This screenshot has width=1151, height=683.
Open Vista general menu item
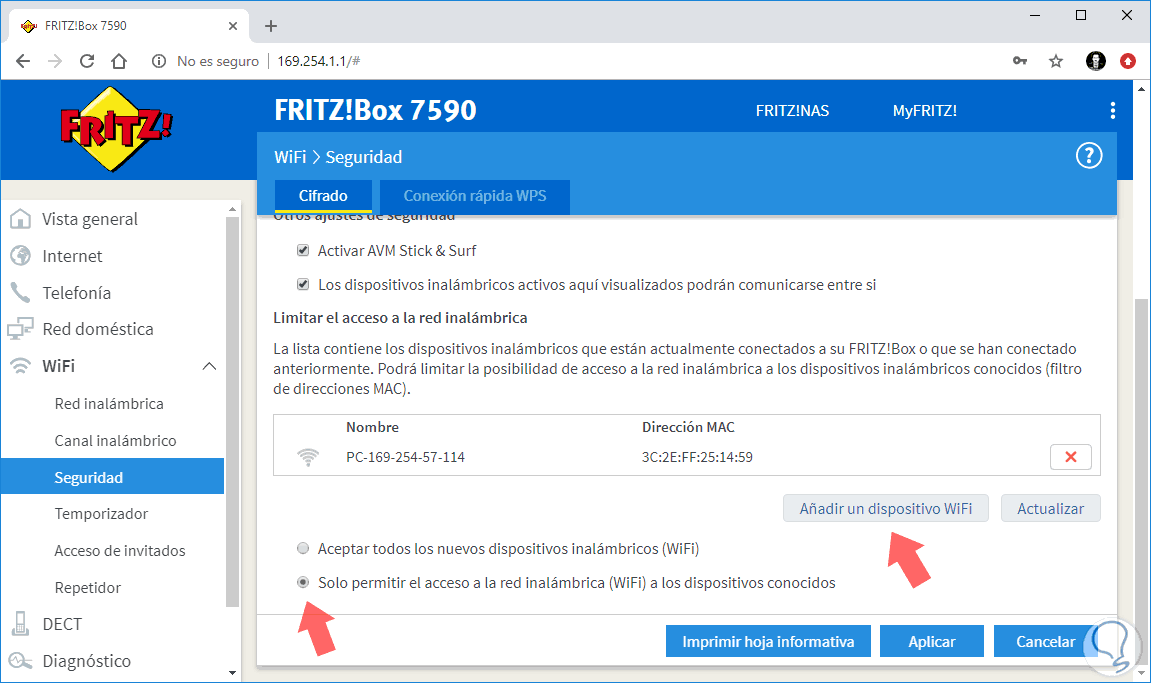click(90, 219)
